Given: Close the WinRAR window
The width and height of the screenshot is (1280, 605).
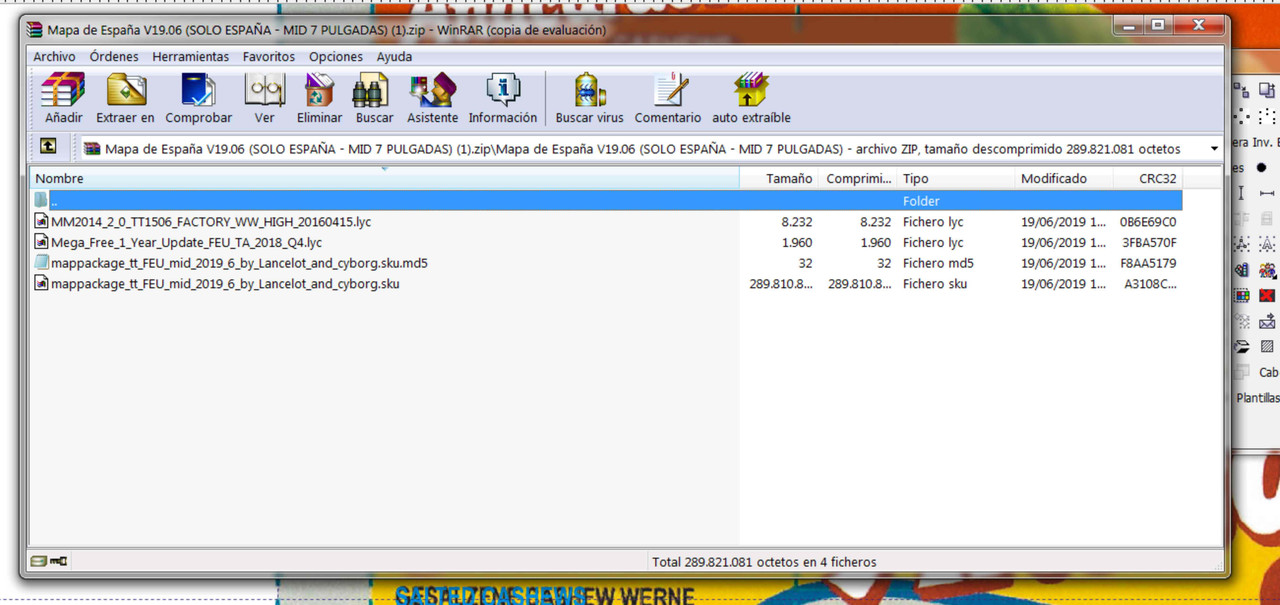Looking at the screenshot, I should click(1197, 25).
